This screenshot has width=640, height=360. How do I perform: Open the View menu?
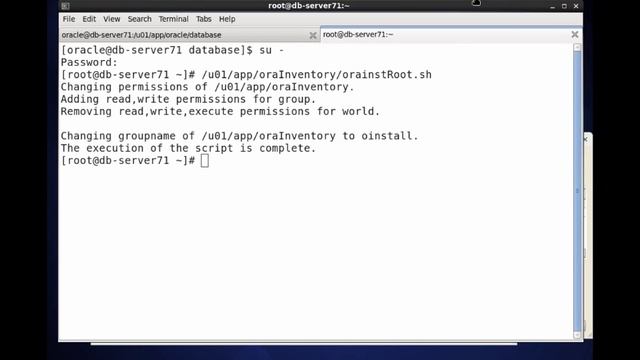click(111, 19)
